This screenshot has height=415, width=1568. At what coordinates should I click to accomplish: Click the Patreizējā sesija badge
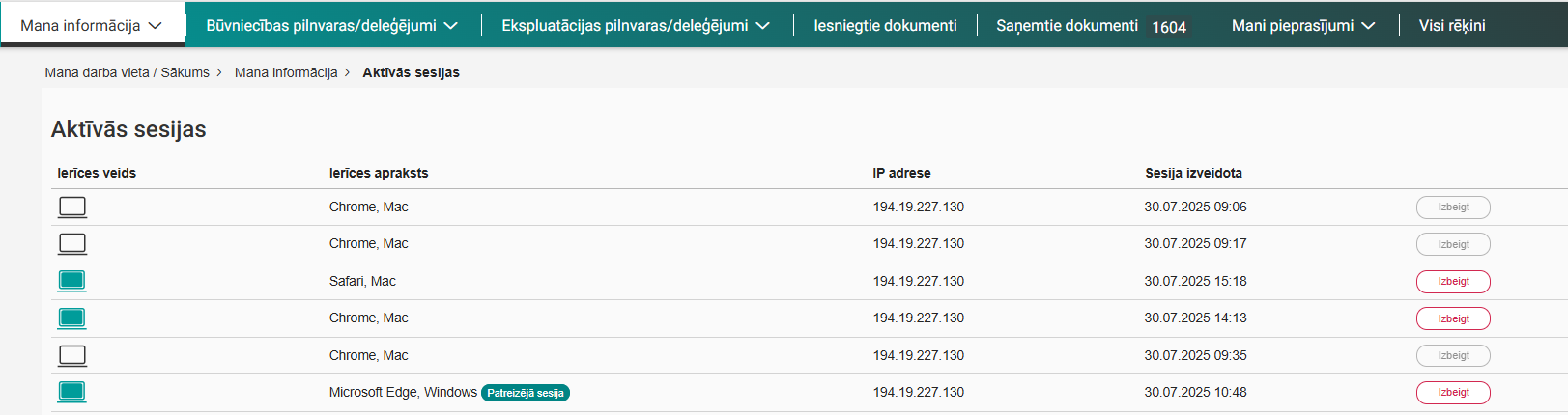click(526, 393)
